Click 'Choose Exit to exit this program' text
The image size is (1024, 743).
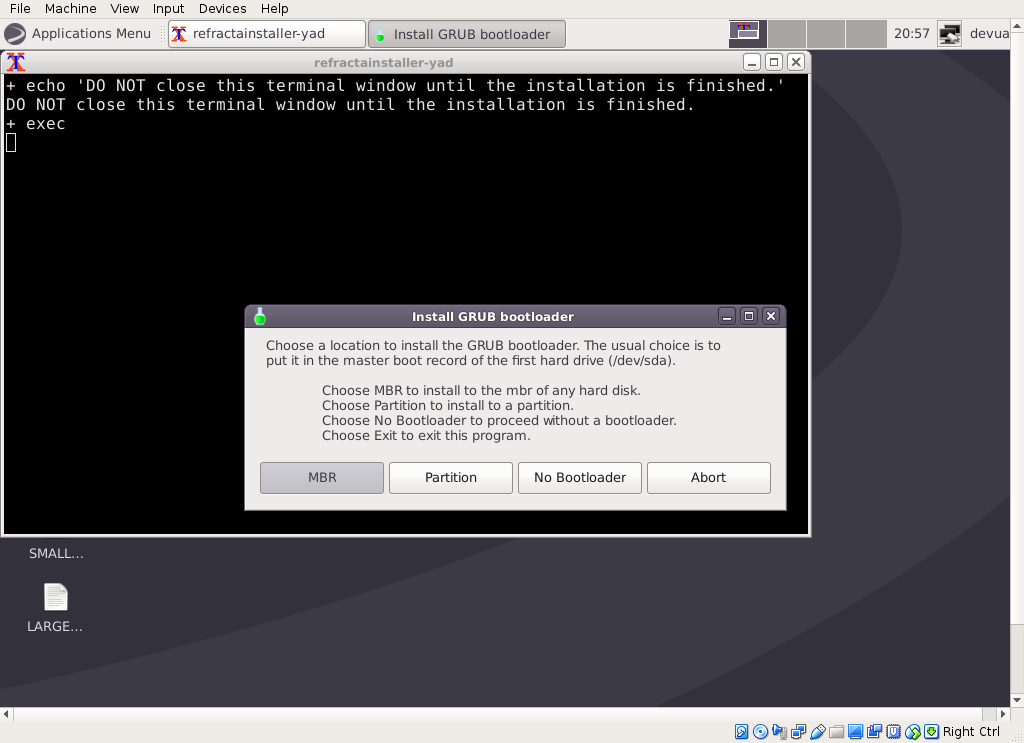tap(426, 435)
